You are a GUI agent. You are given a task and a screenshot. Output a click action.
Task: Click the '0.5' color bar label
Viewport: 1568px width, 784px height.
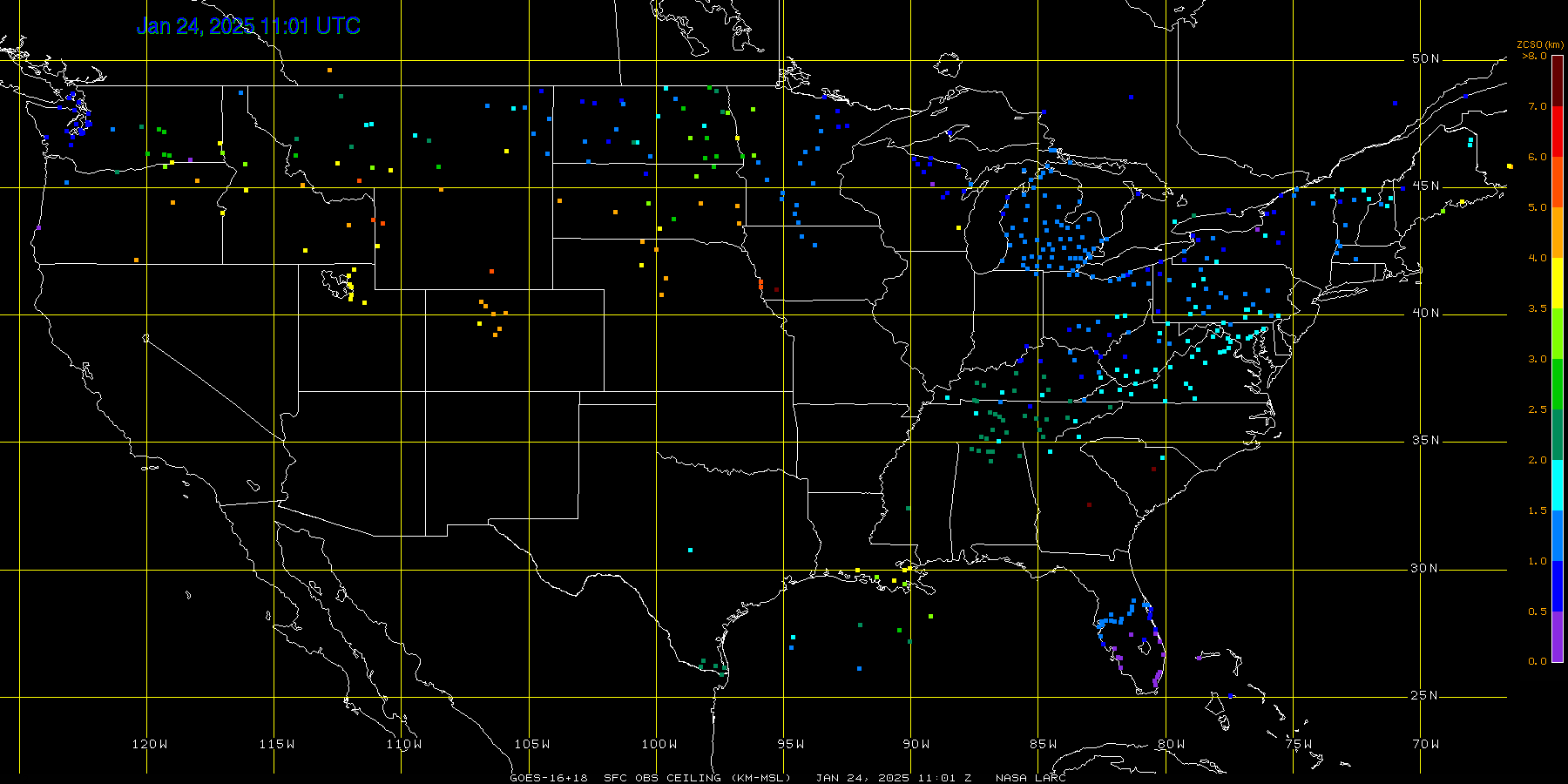[1538, 612]
